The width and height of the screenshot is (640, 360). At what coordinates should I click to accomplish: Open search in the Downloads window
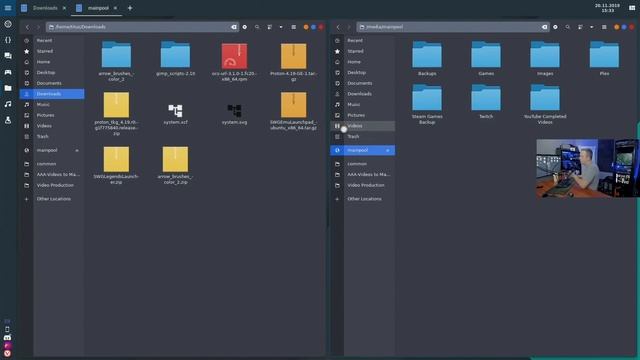[x=257, y=27]
